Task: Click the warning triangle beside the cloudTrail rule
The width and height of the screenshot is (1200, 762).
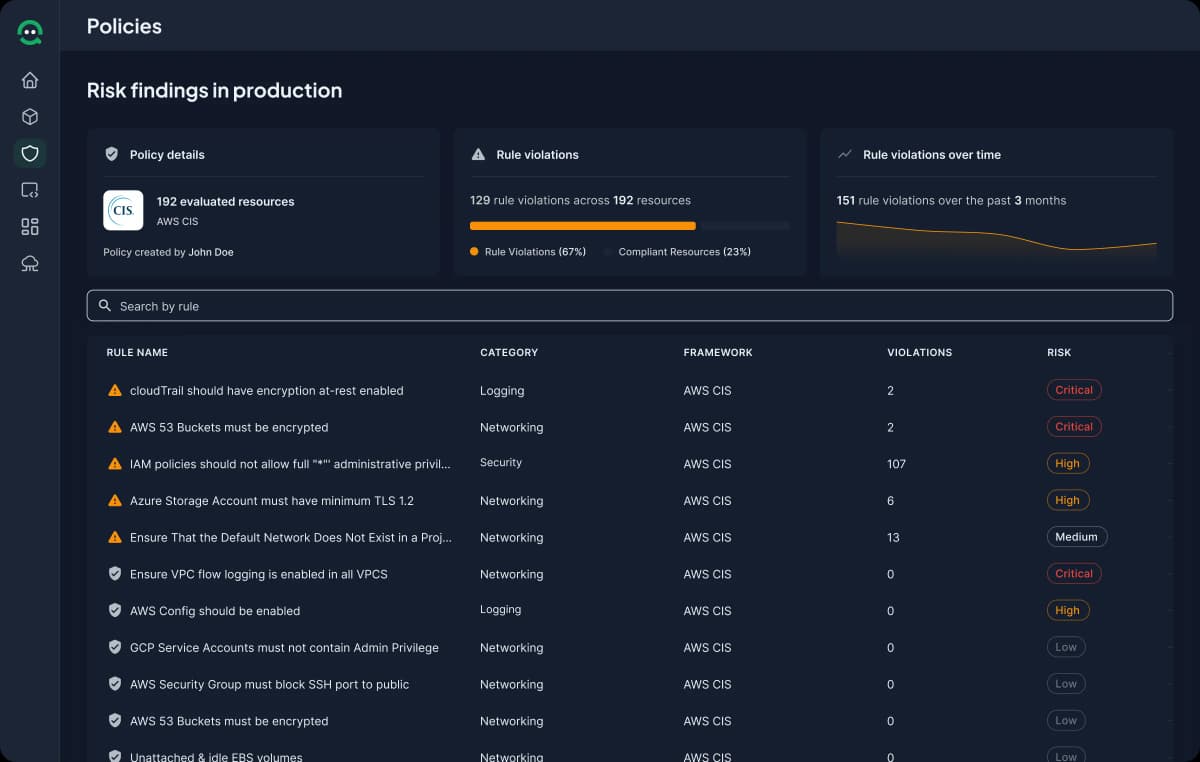Action: coord(113,390)
